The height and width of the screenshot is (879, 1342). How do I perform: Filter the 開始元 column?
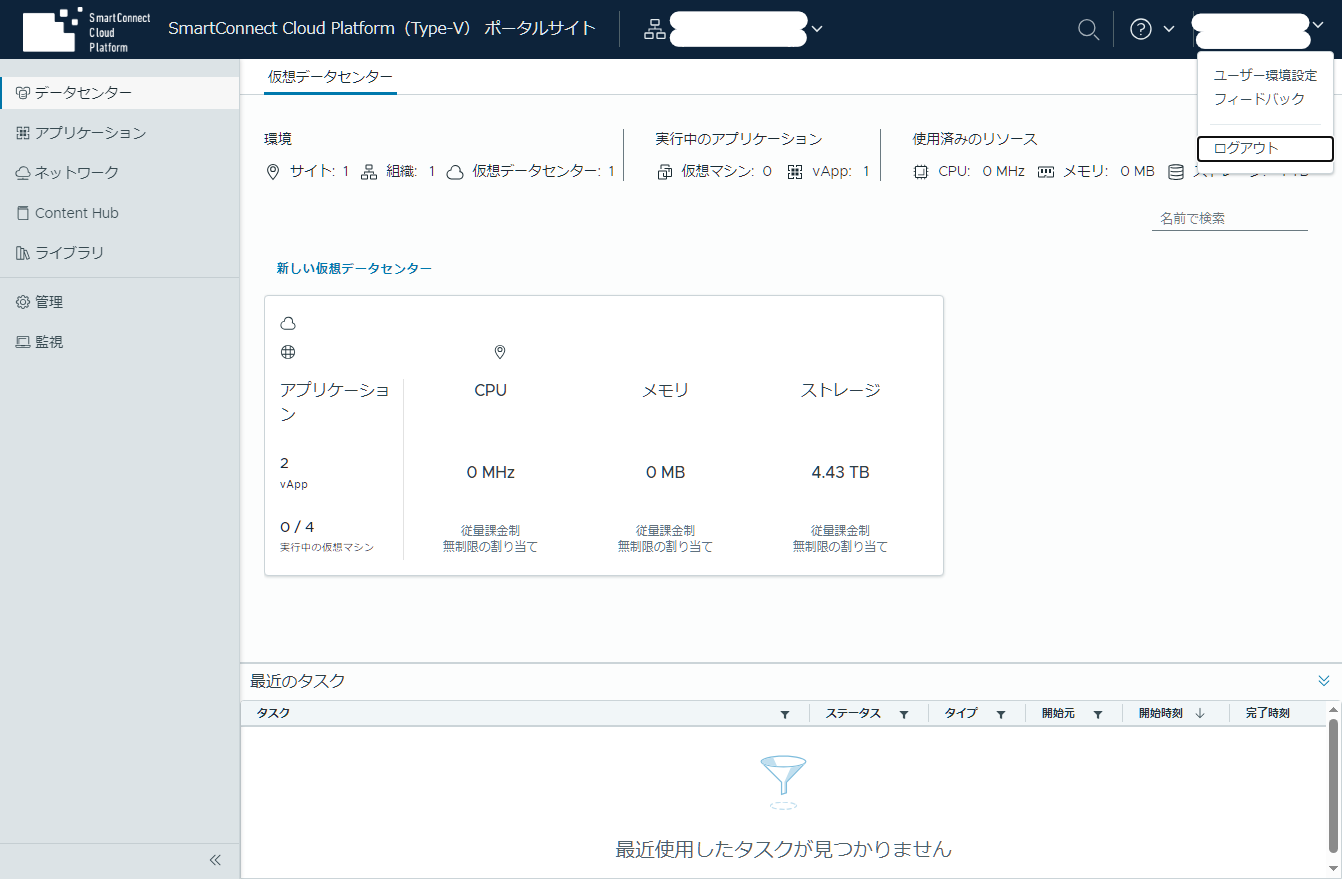[x=1097, y=714]
